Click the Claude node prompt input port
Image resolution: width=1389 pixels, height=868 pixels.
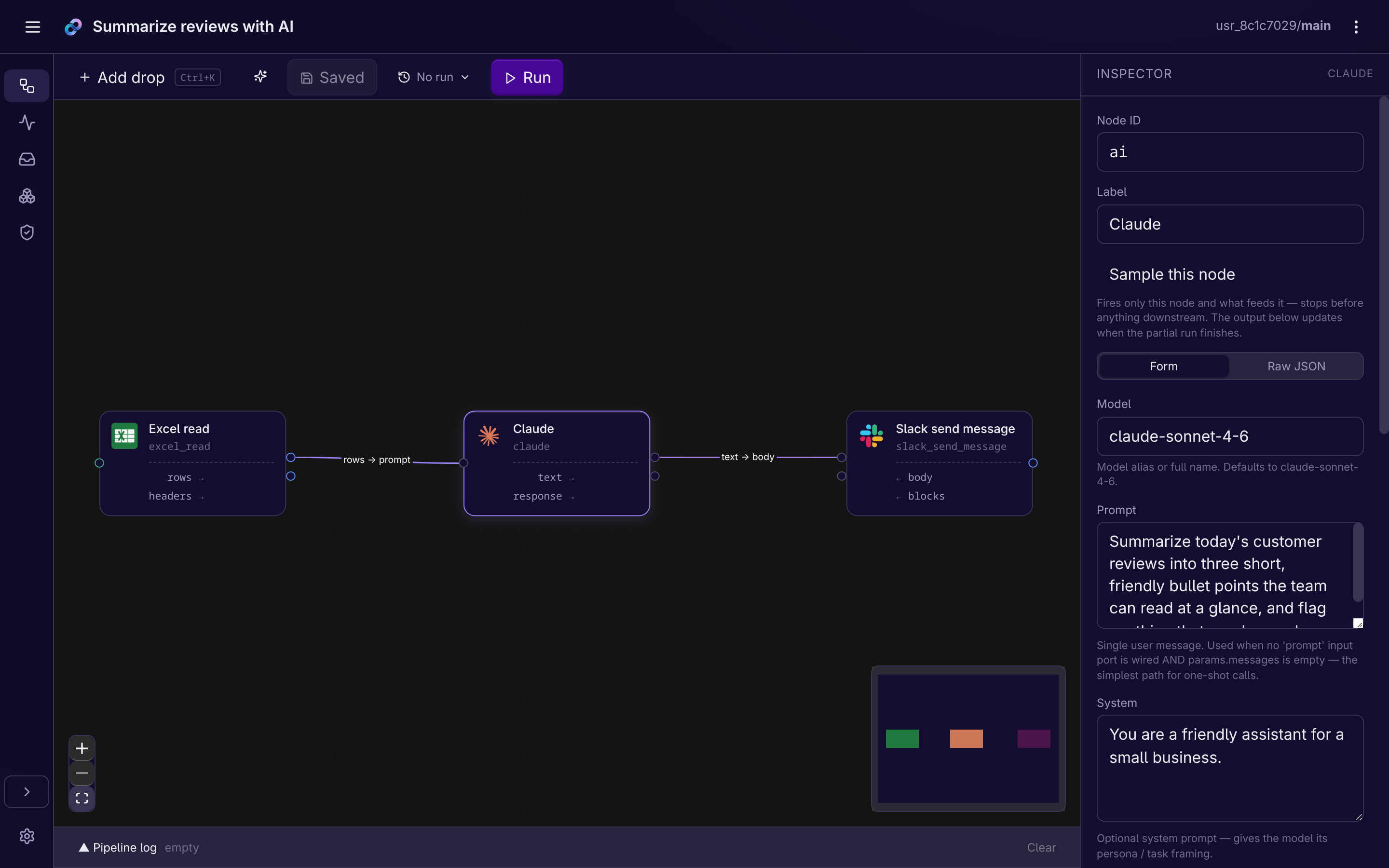point(464,463)
